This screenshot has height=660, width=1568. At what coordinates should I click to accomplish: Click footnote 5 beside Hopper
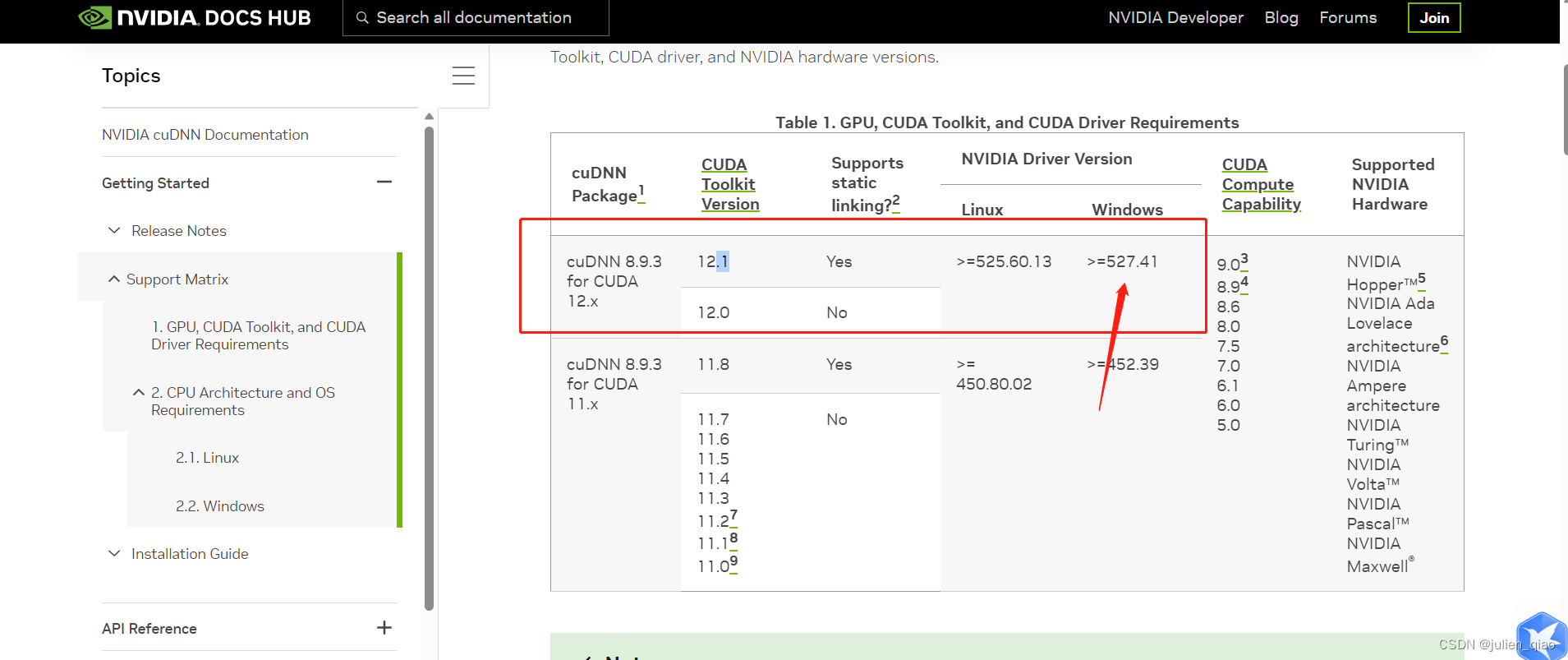tap(1422, 279)
